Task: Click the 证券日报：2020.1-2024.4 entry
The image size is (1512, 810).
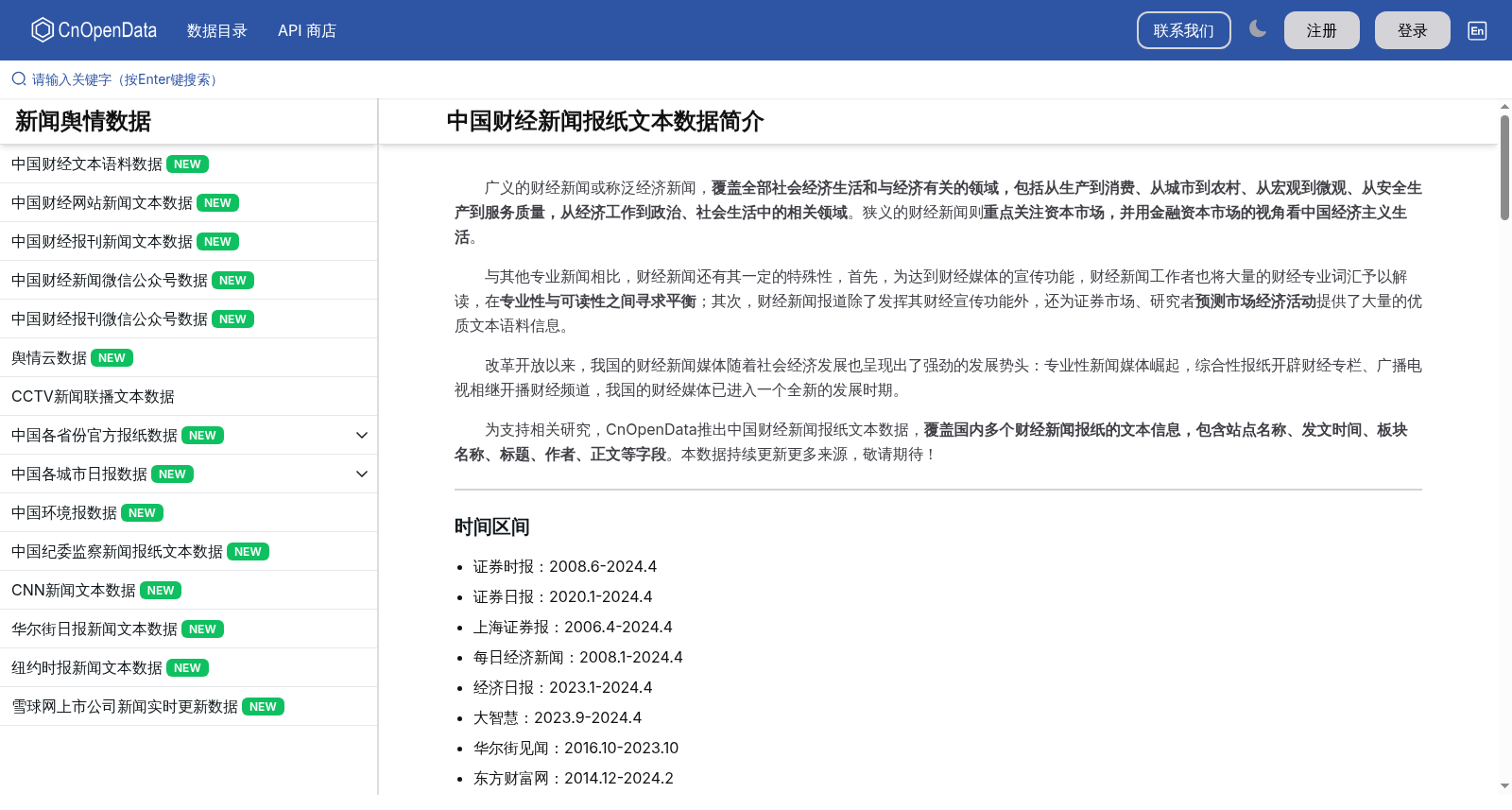Action: tap(563, 596)
